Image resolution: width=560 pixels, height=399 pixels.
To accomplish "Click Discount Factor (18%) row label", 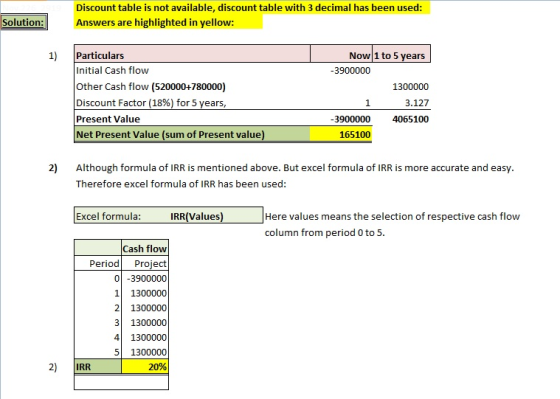I will tap(151, 103).
